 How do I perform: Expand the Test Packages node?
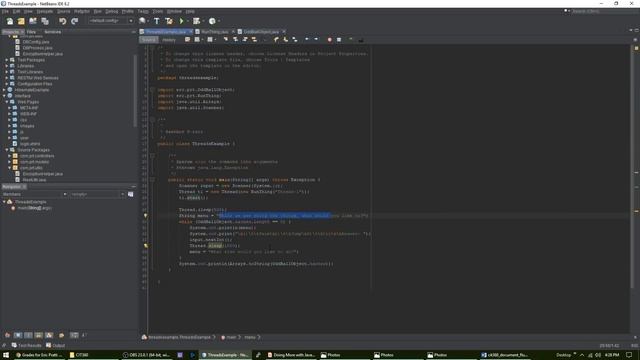click(7, 60)
